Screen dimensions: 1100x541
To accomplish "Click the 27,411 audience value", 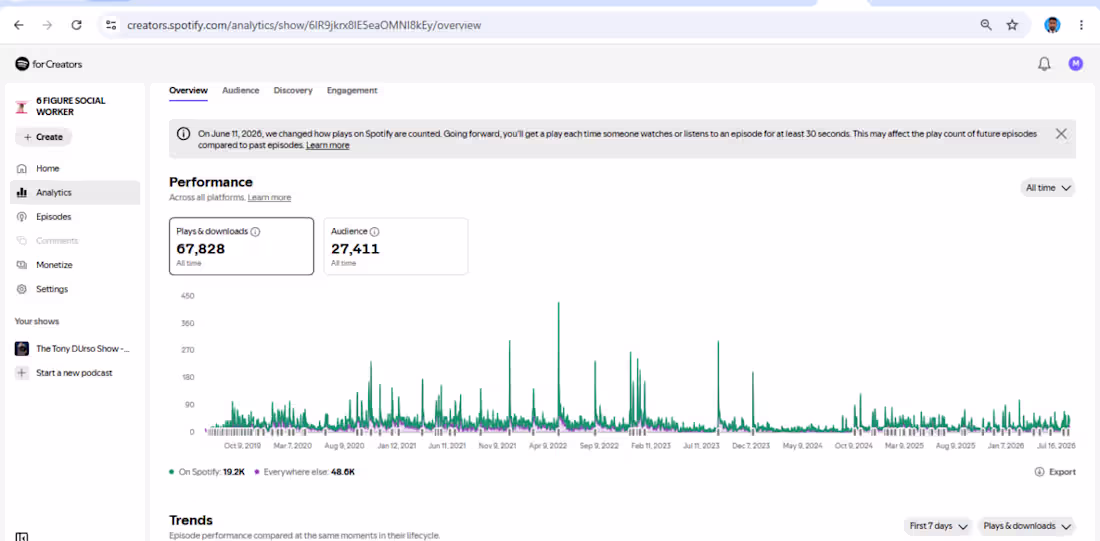I will click(x=355, y=248).
